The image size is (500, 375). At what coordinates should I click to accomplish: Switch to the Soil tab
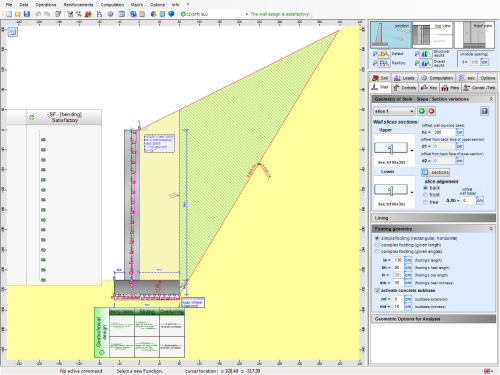click(380, 78)
